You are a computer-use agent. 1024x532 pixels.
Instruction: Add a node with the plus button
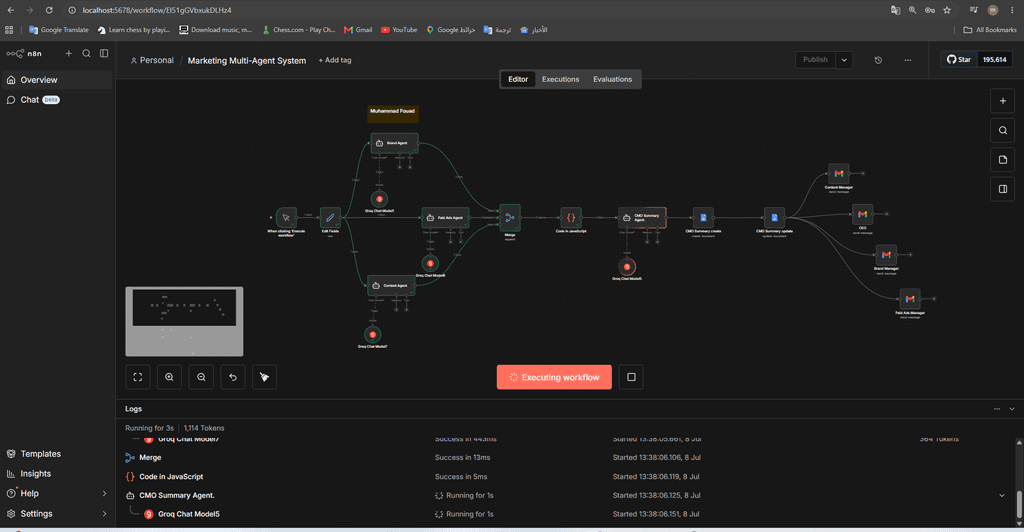[x=1002, y=101]
